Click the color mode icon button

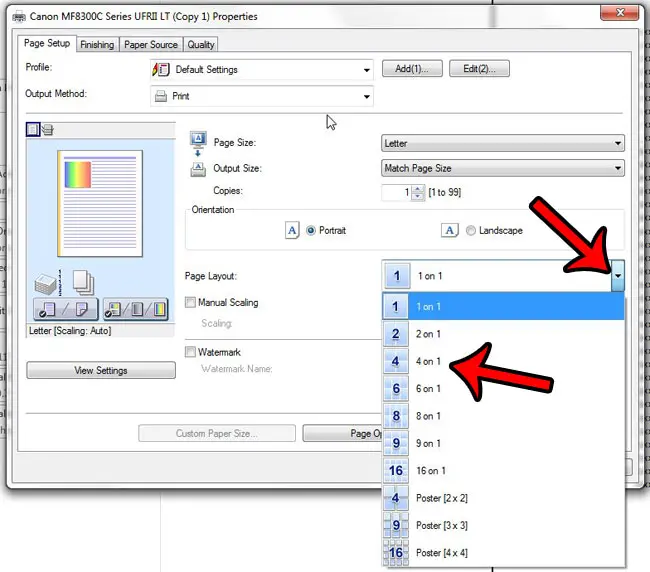[x=136, y=309]
